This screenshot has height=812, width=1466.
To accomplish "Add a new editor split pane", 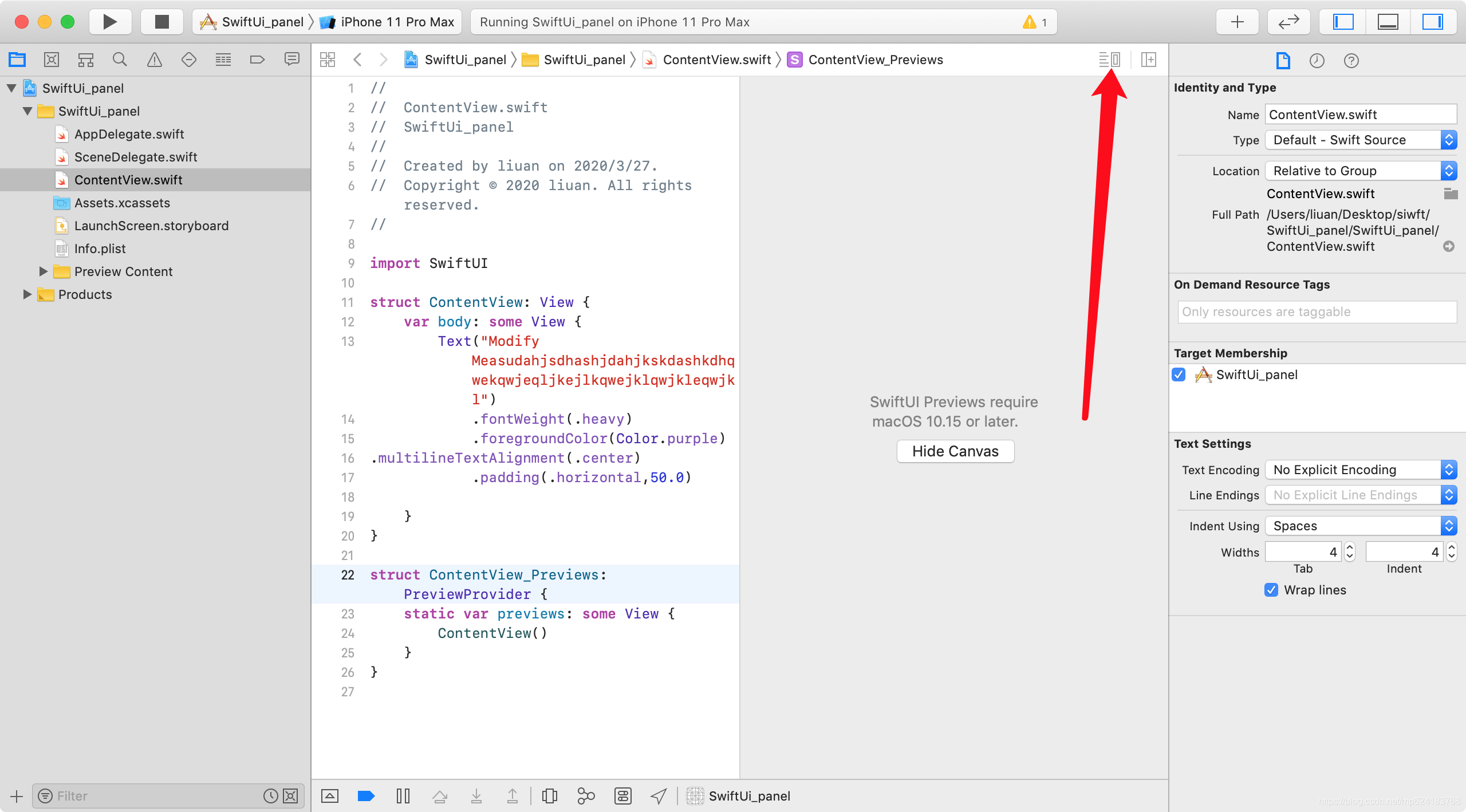I will pos(1149,59).
